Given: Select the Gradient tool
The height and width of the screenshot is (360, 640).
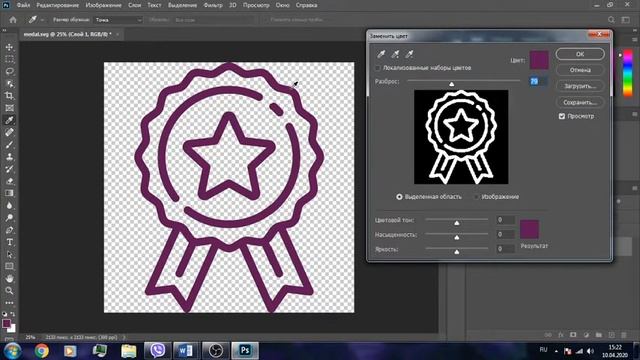Looking at the screenshot, I should [x=9, y=193].
